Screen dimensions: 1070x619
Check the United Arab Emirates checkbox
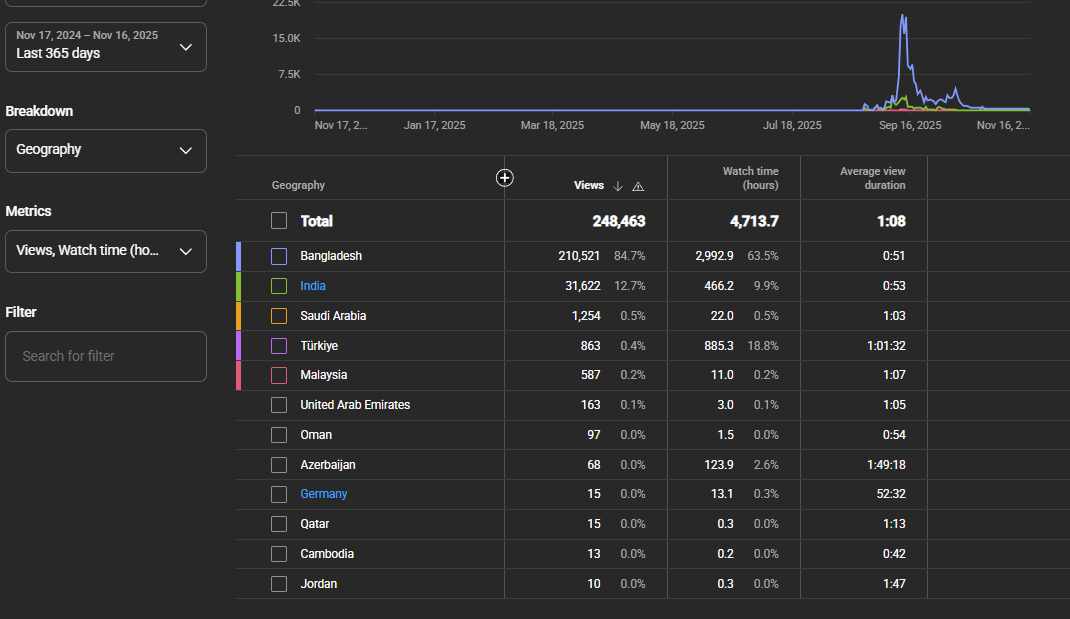click(279, 405)
